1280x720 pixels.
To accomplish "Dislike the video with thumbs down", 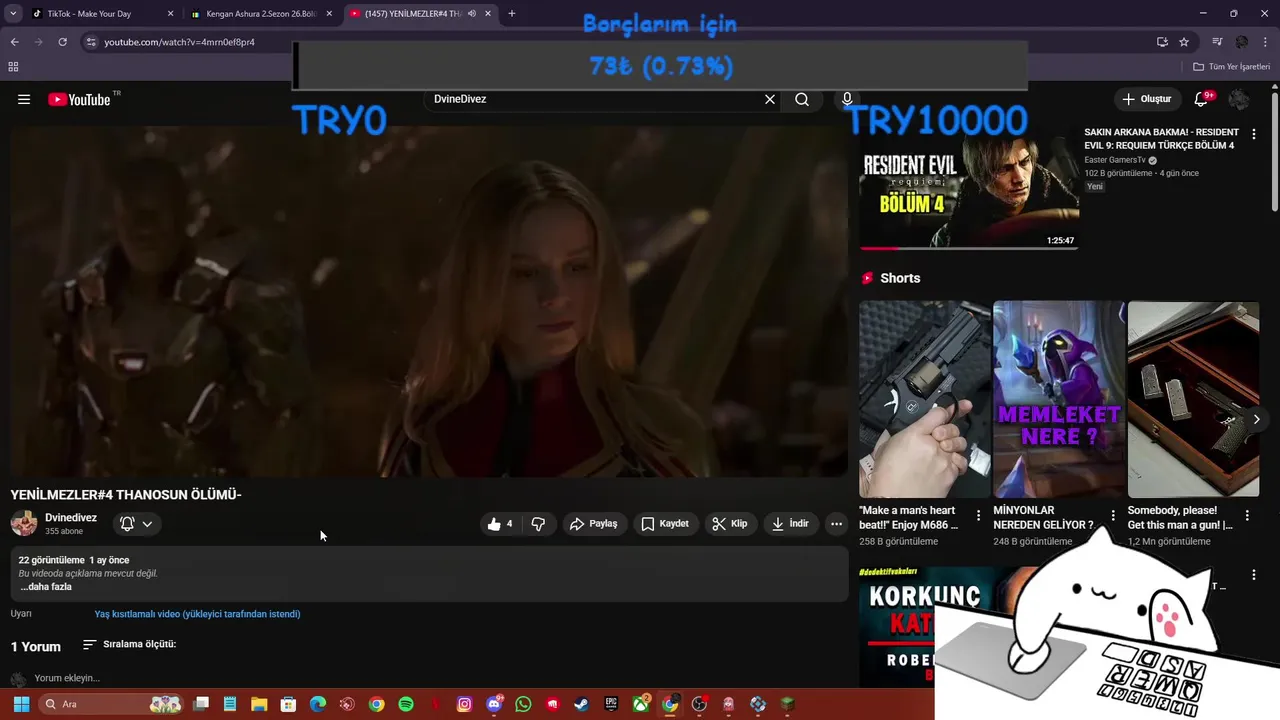I will [538, 523].
